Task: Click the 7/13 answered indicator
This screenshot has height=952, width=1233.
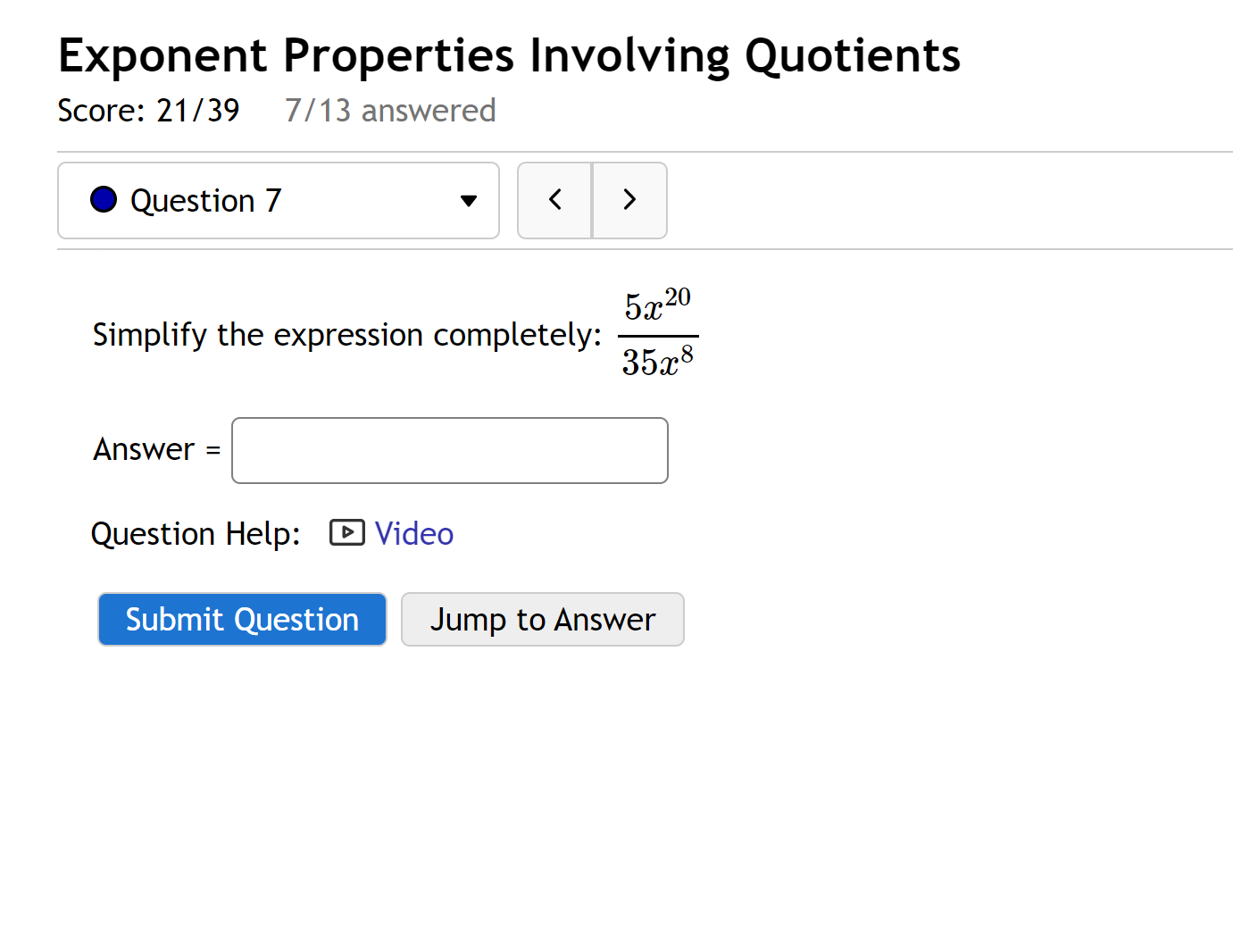Action: pos(389,111)
